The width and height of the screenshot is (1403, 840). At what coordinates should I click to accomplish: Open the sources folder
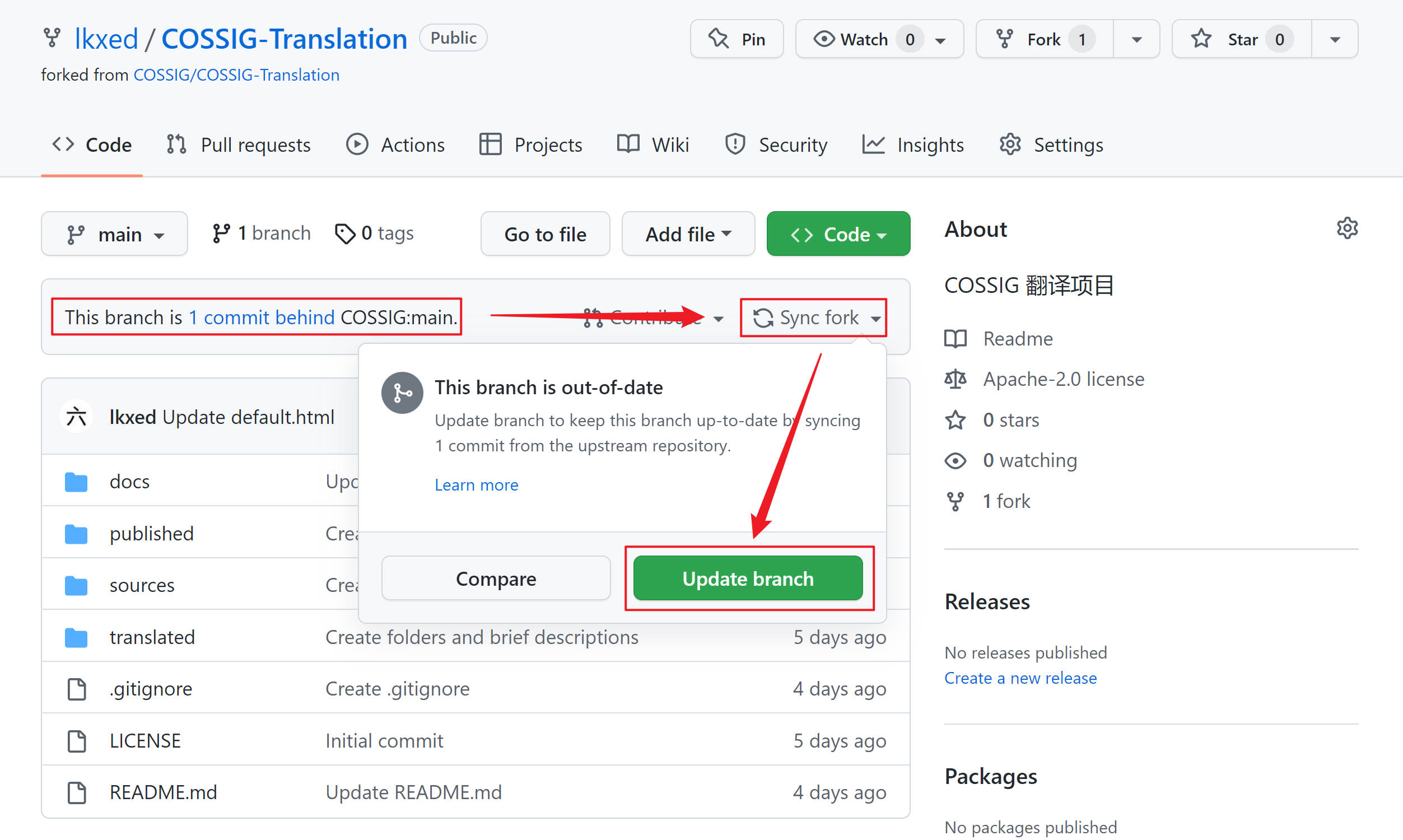(142, 585)
